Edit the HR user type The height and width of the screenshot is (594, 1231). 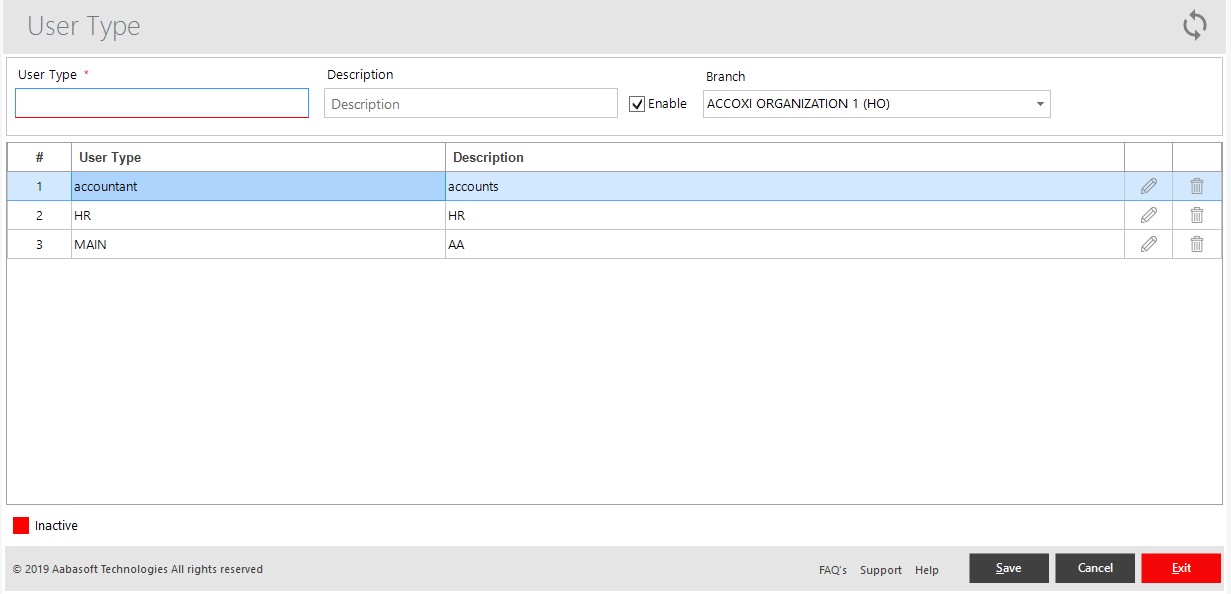(1147, 215)
